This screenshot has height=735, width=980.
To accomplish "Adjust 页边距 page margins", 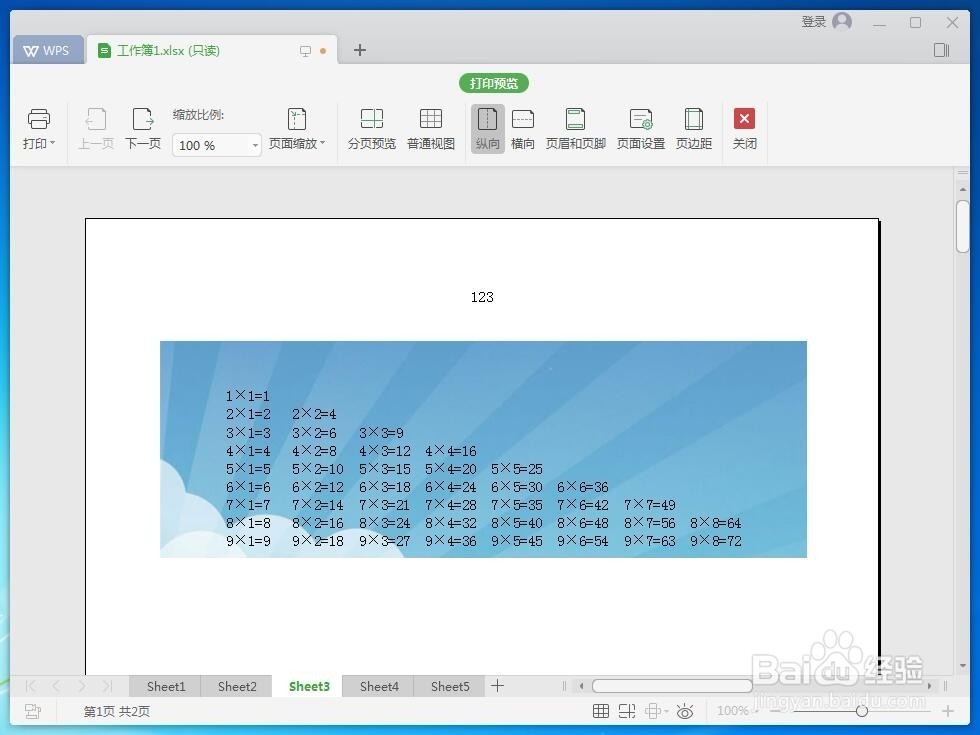I will (x=694, y=128).
